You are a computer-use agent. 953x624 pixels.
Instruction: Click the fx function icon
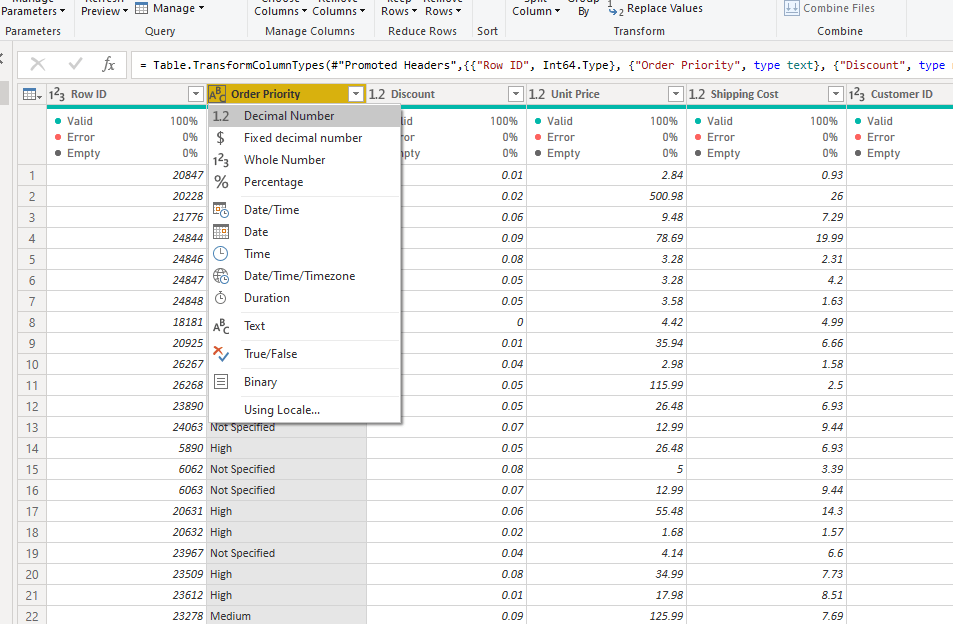coord(108,64)
